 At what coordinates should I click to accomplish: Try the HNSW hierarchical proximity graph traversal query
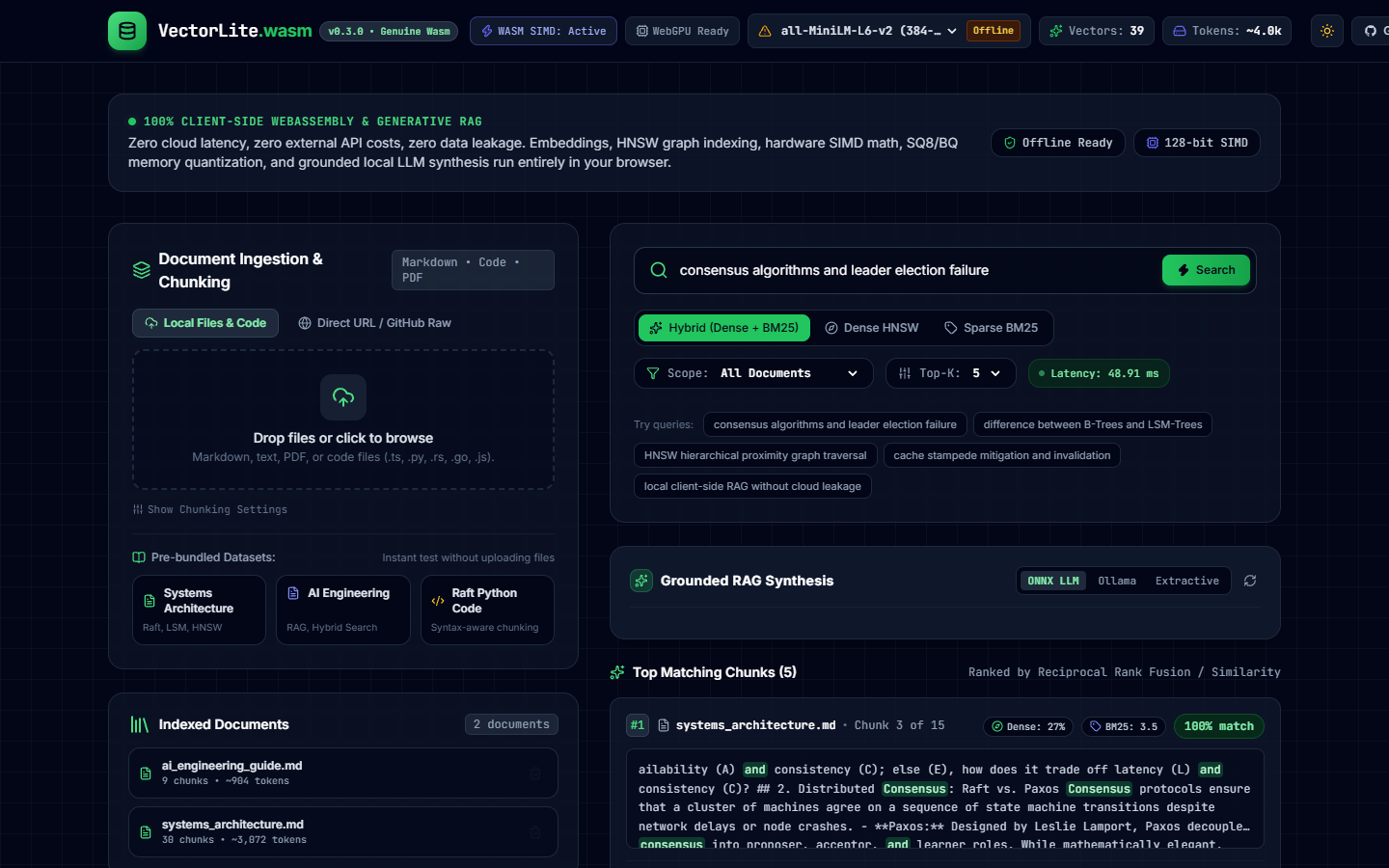pos(755,455)
